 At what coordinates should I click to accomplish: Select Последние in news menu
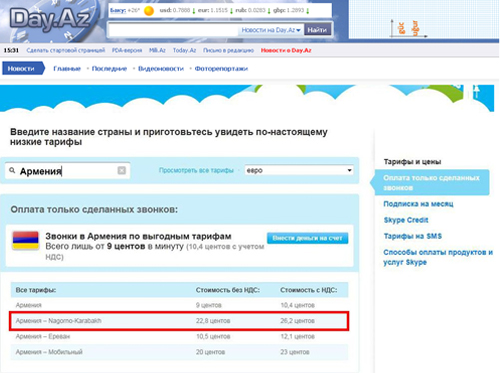(x=109, y=69)
